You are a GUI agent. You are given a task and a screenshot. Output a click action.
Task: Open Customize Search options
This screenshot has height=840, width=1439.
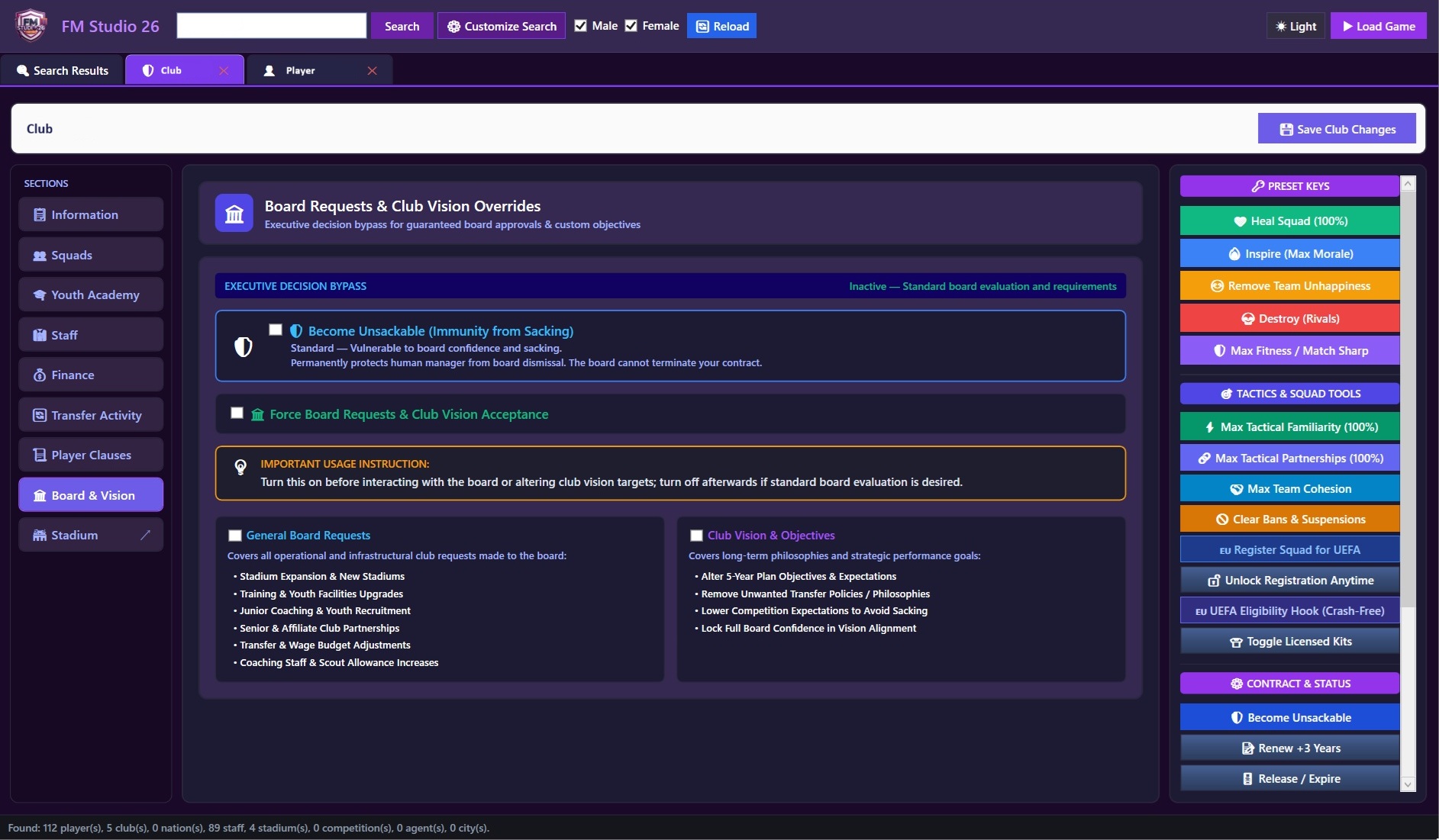tap(502, 26)
